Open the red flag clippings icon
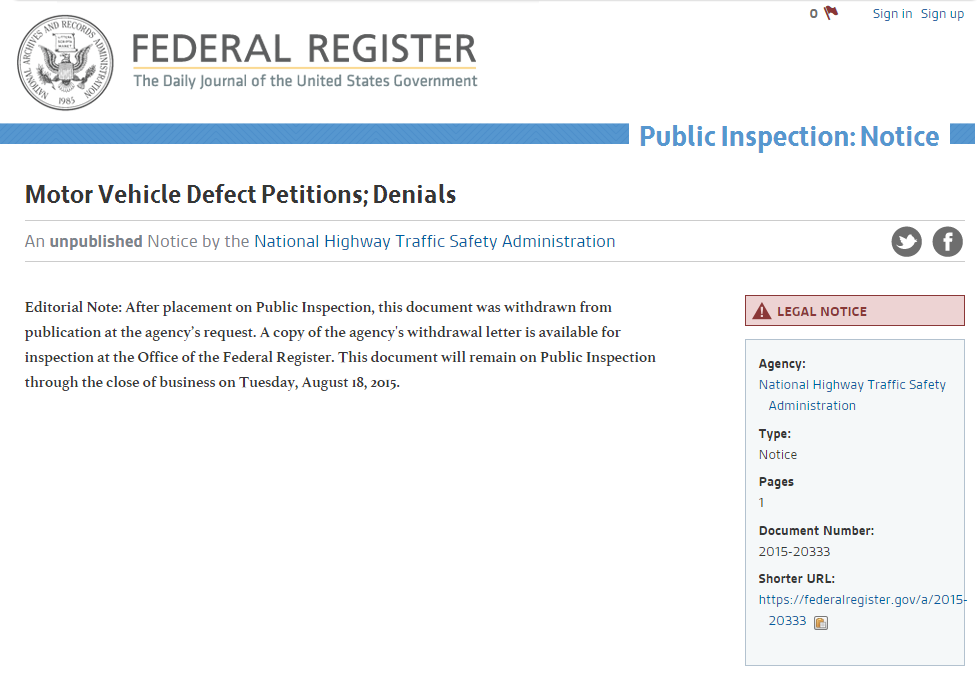The width and height of the screenshot is (977, 677). coord(831,12)
